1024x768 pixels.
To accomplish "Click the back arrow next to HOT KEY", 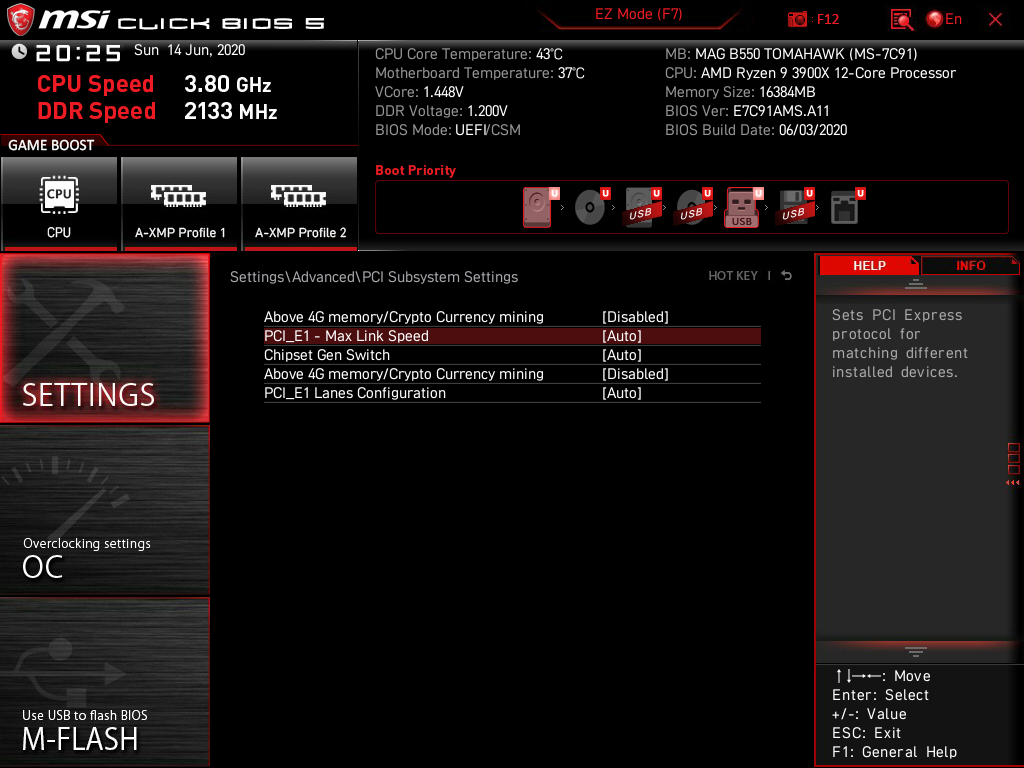I will pos(787,276).
